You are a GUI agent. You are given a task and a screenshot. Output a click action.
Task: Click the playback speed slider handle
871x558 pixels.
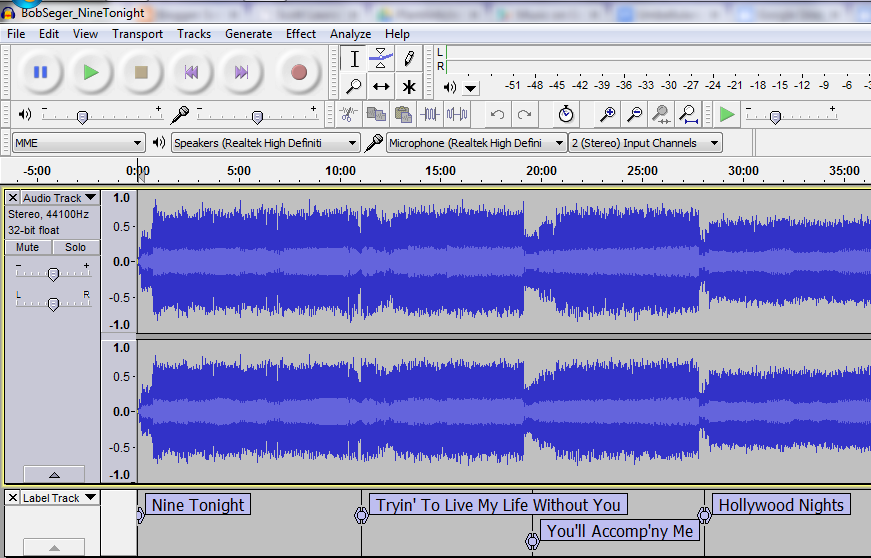(x=775, y=117)
